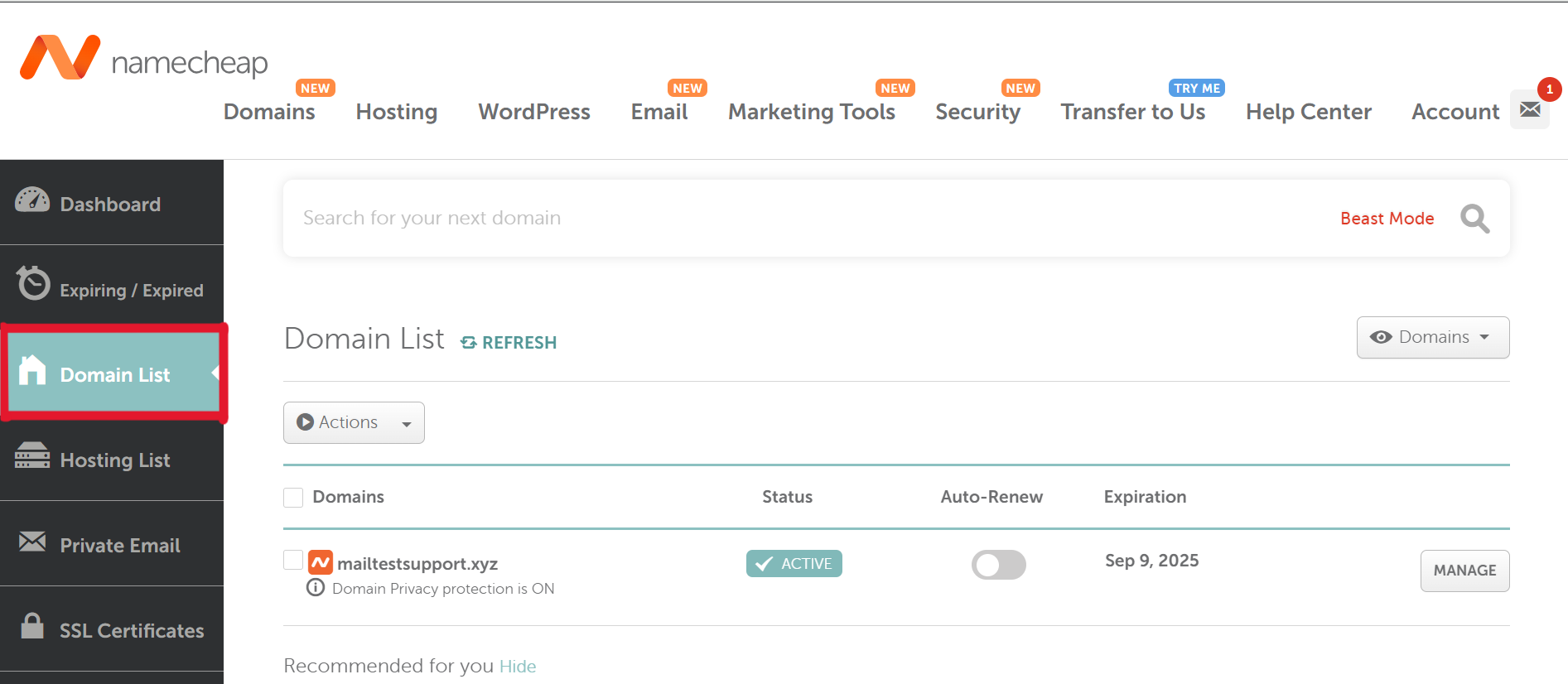Open Transfer to Us menu
Screen dimensions: 1568x684
pyautogui.click(x=1132, y=112)
